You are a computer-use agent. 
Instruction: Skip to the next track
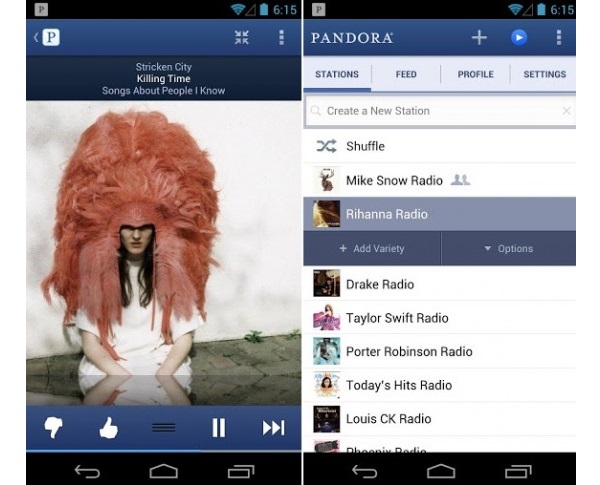tap(273, 428)
